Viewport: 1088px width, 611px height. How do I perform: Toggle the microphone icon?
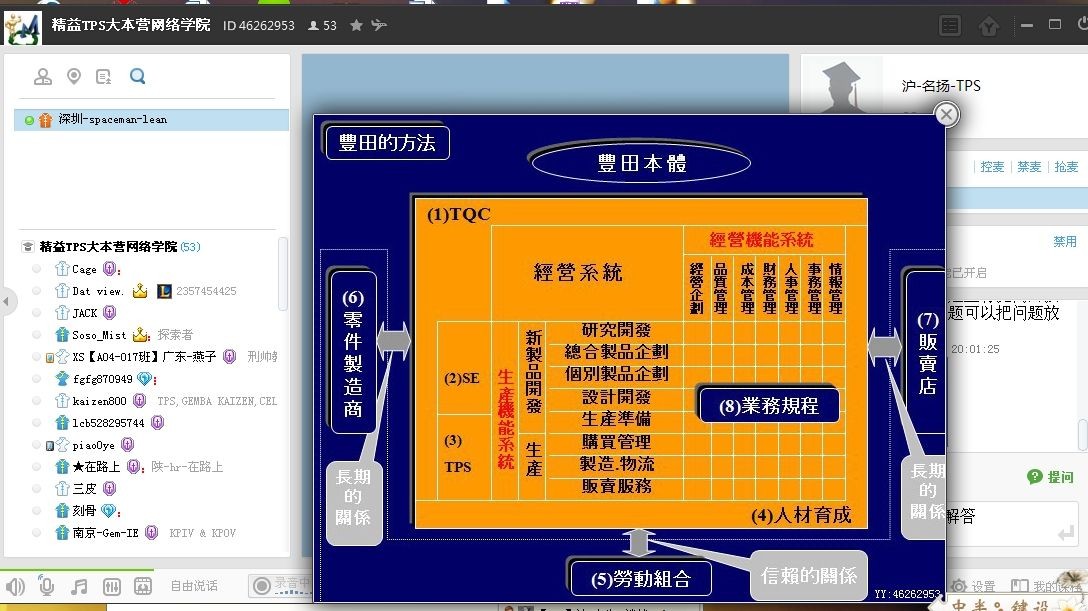pyautogui.click(x=46, y=586)
